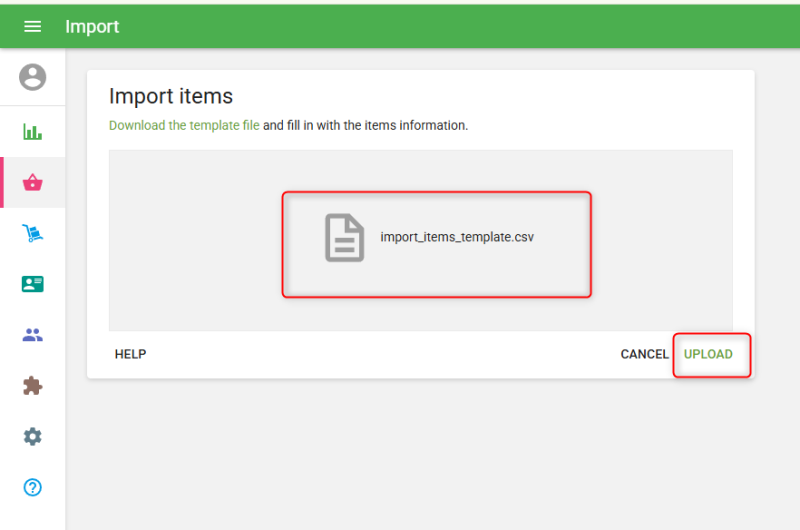Go to Employees ID card icon

pos(32,284)
